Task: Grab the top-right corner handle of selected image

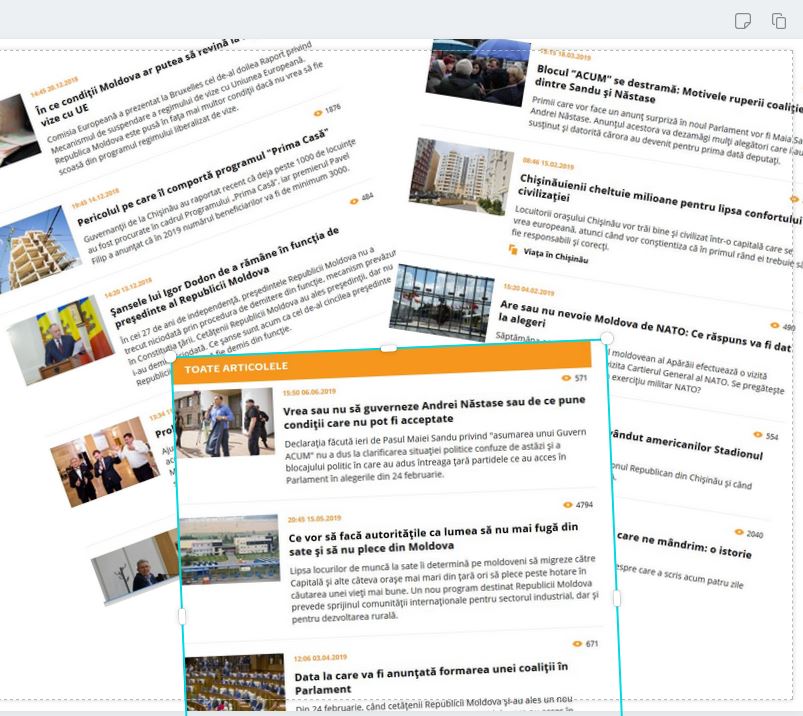Action: [606, 338]
